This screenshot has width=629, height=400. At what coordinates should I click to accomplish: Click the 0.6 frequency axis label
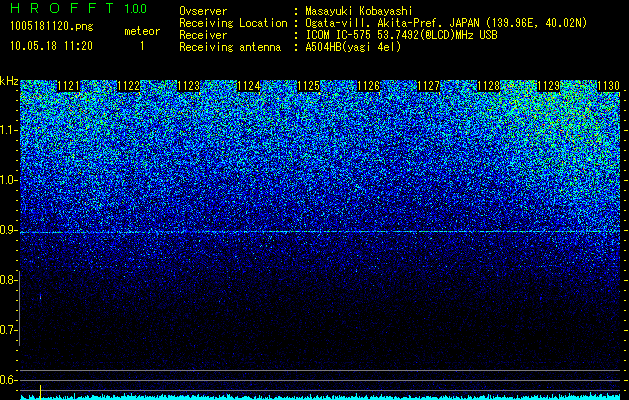[8, 380]
